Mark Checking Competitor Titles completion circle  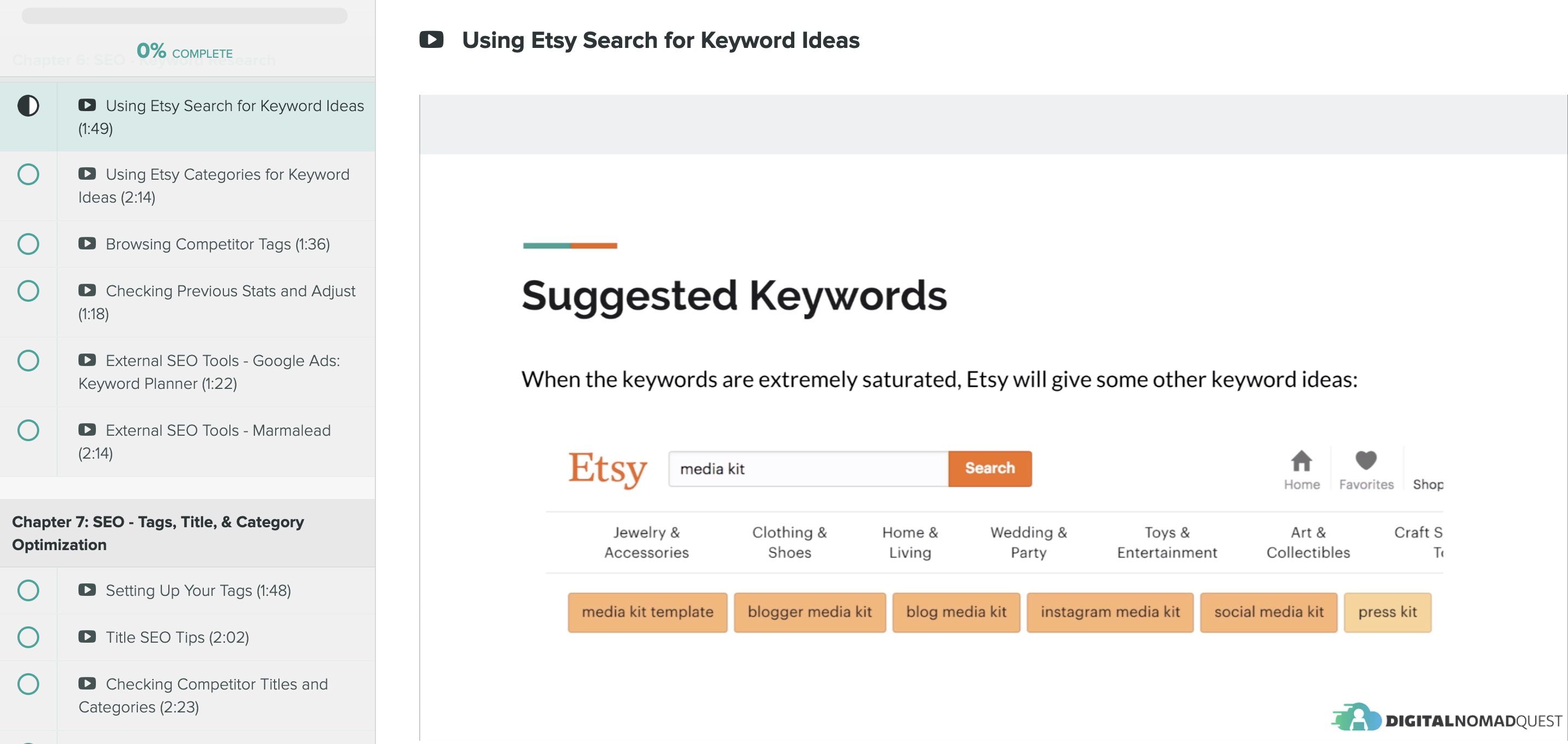tap(28, 684)
